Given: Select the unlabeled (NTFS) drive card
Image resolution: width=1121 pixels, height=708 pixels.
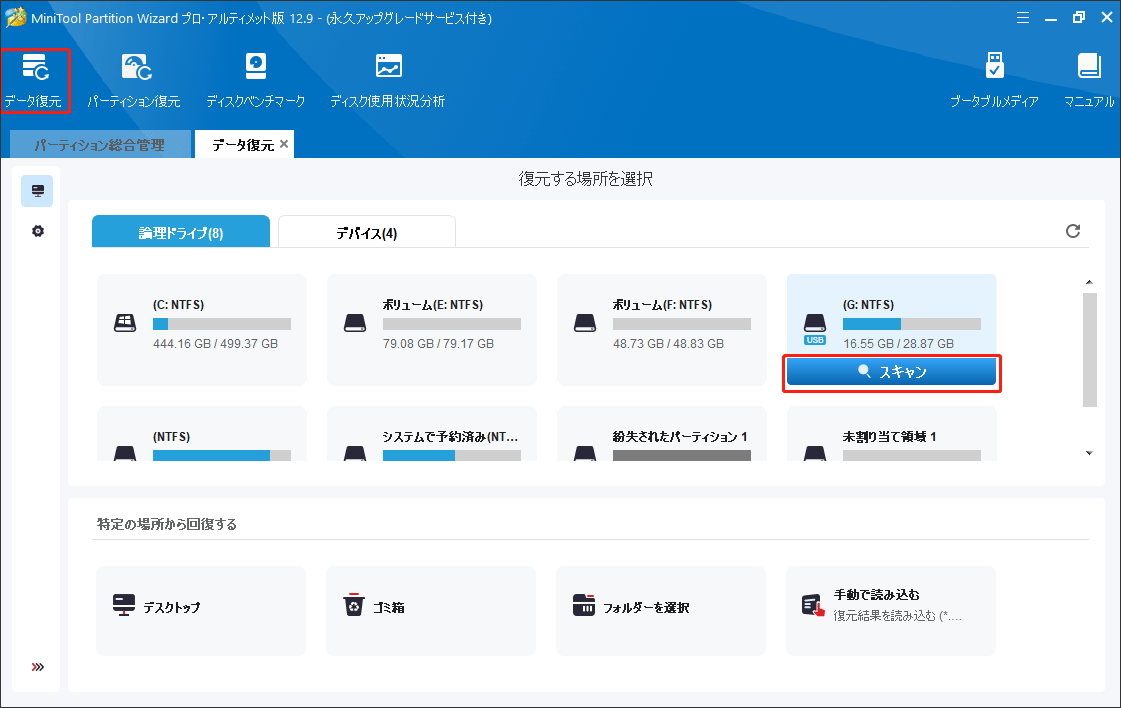Looking at the screenshot, I should tap(202, 434).
